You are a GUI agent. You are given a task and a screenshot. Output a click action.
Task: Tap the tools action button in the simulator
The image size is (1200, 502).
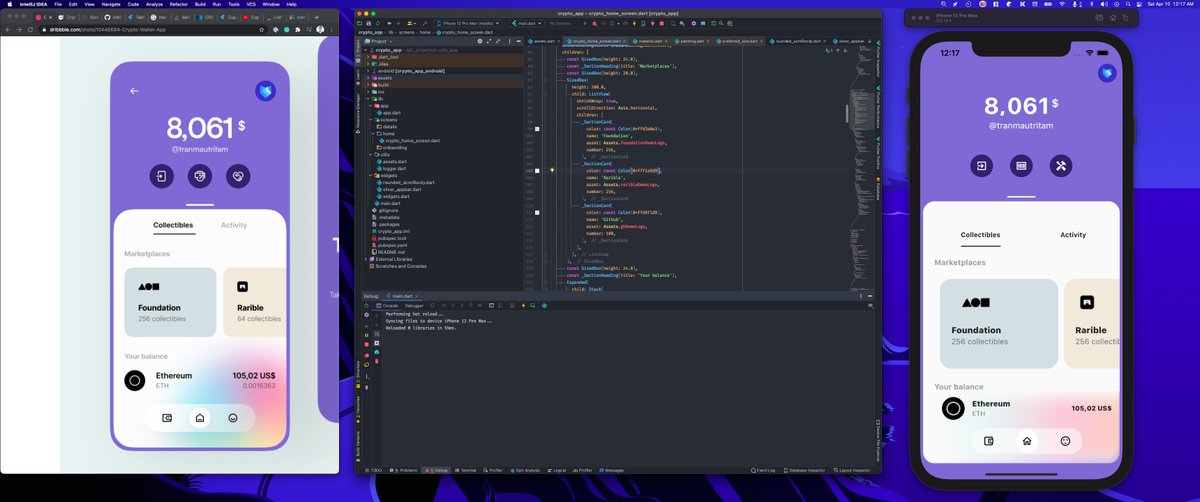tap(1060, 165)
